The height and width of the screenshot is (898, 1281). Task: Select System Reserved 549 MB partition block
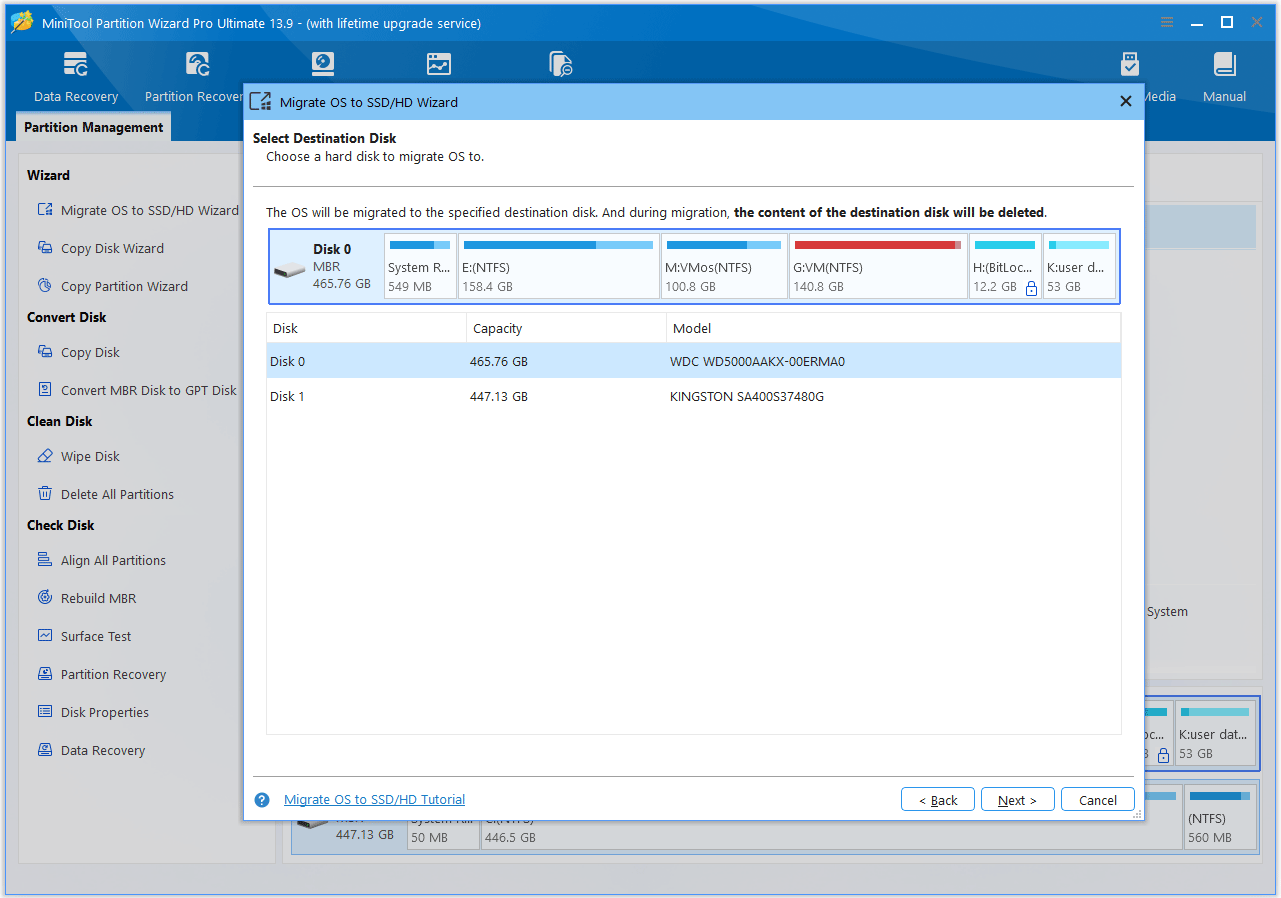coord(420,266)
